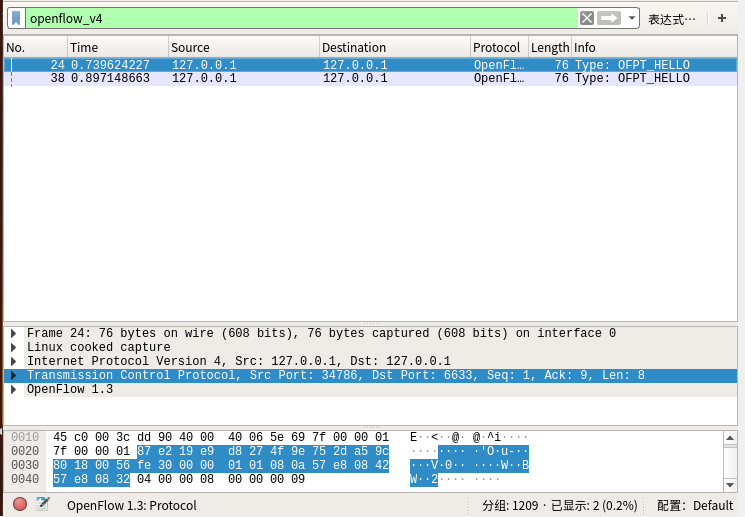This screenshot has width=745, height=517.
Task: Expand Transmission Control Protocol section
Action: coord(14,375)
